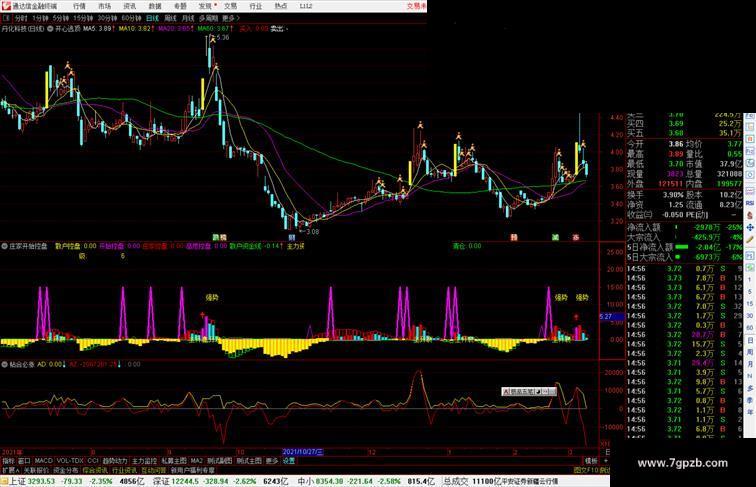Screen dimensions: 756x487
Task: Switch chart to 1分钟 period
Action: (x=40, y=18)
